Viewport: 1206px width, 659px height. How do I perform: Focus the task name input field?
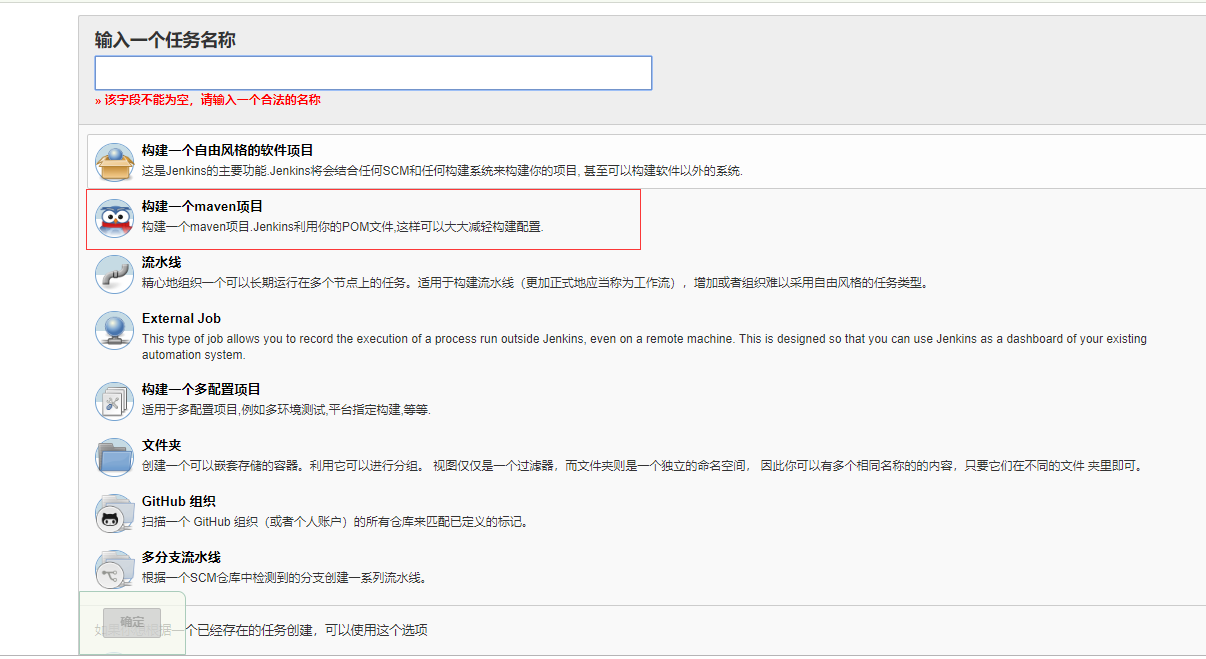pyautogui.click(x=373, y=73)
